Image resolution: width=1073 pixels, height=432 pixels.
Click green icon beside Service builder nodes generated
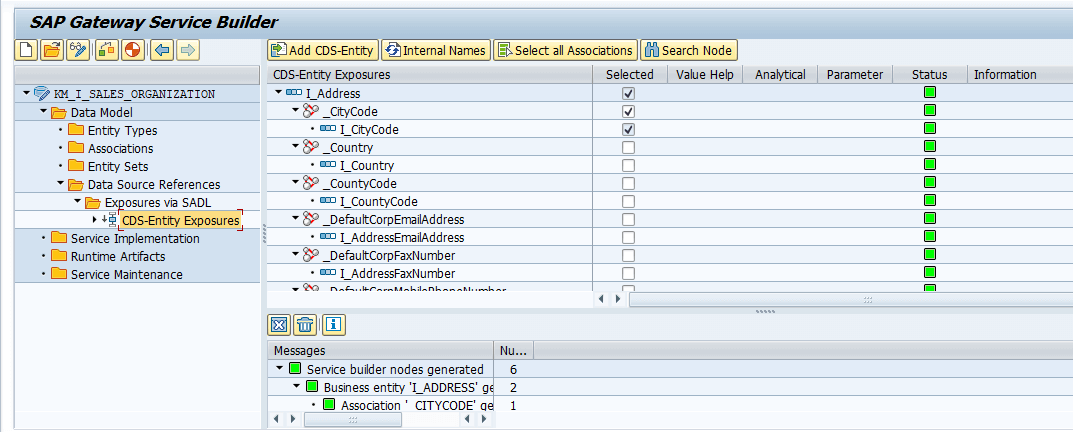(x=296, y=369)
